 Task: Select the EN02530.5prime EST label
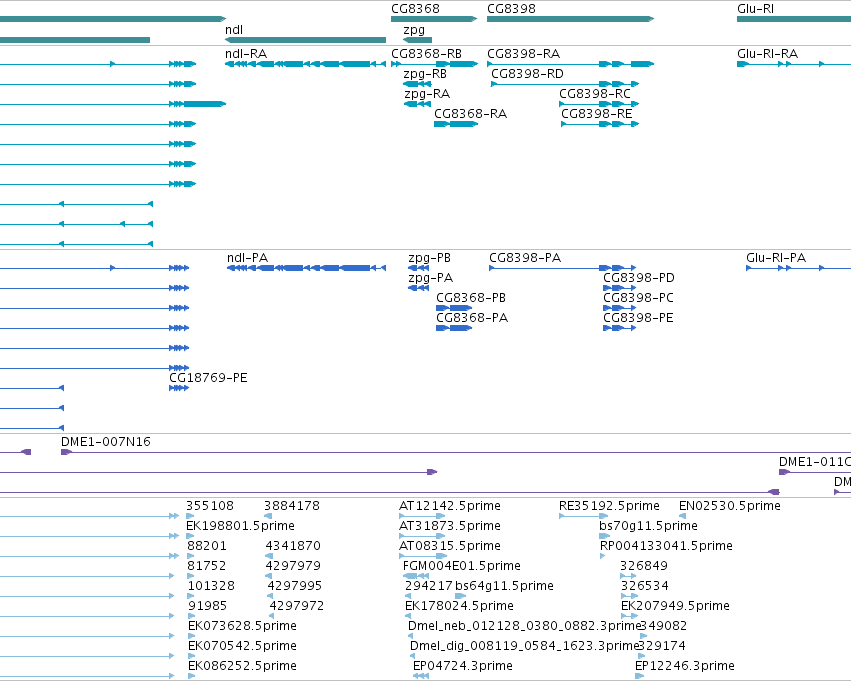click(730, 506)
